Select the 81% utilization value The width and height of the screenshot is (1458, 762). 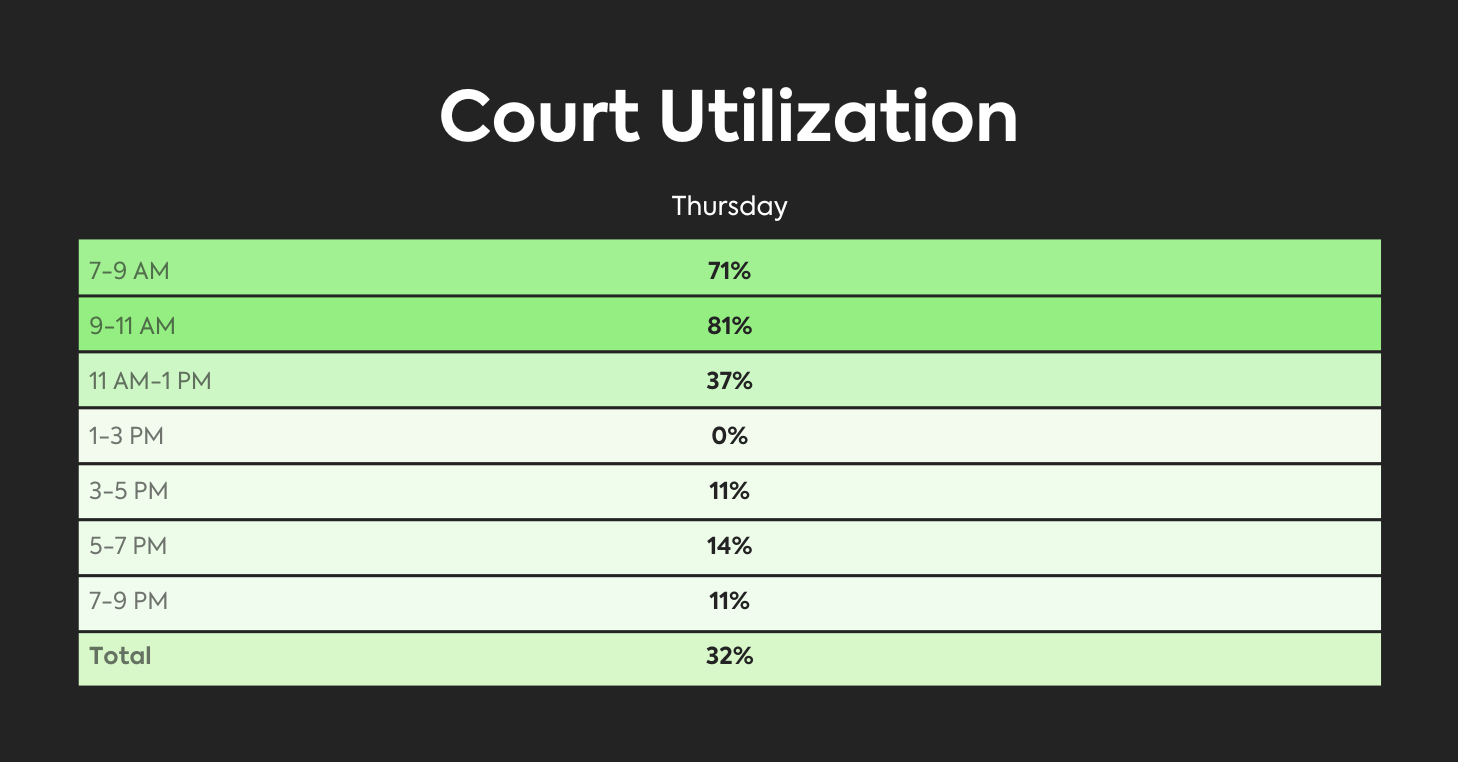(x=729, y=326)
